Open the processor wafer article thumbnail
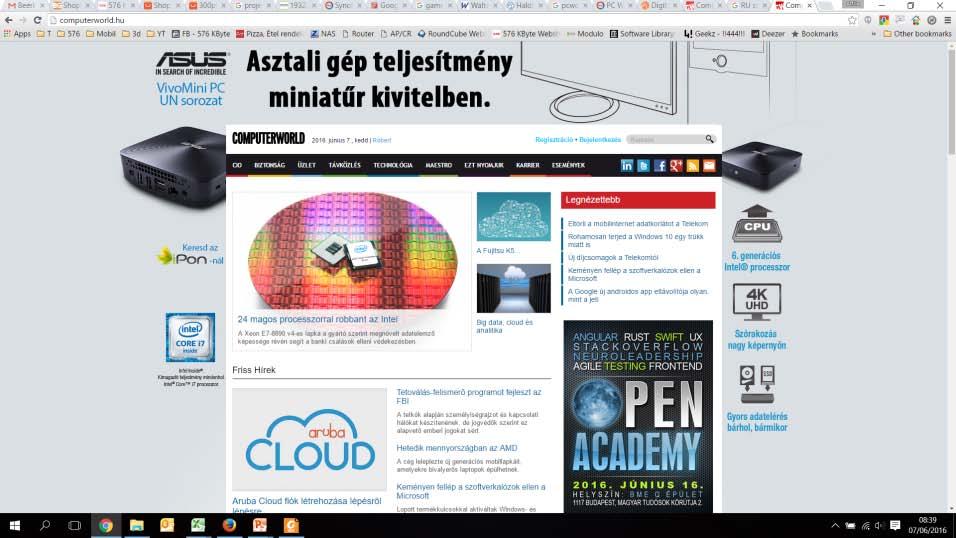The width and height of the screenshot is (956, 538). tap(352, 251)
